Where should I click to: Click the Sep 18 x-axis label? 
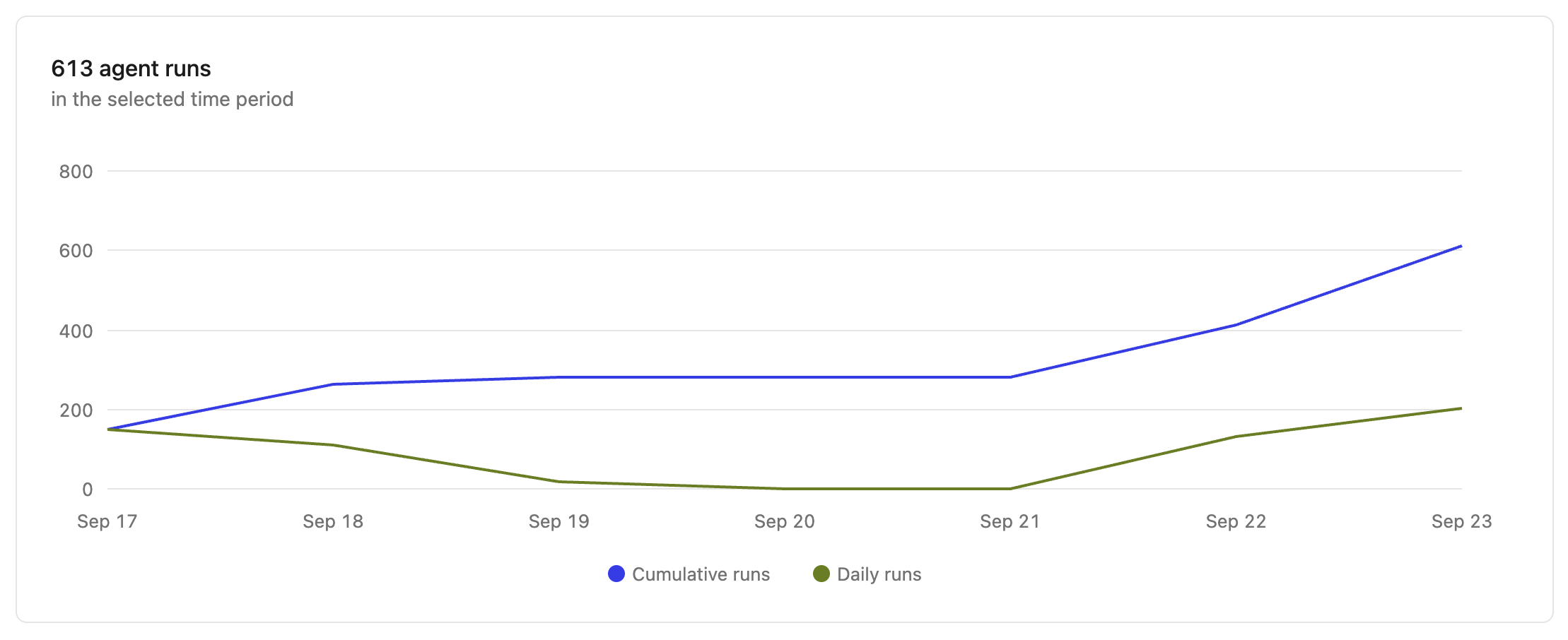333,521
